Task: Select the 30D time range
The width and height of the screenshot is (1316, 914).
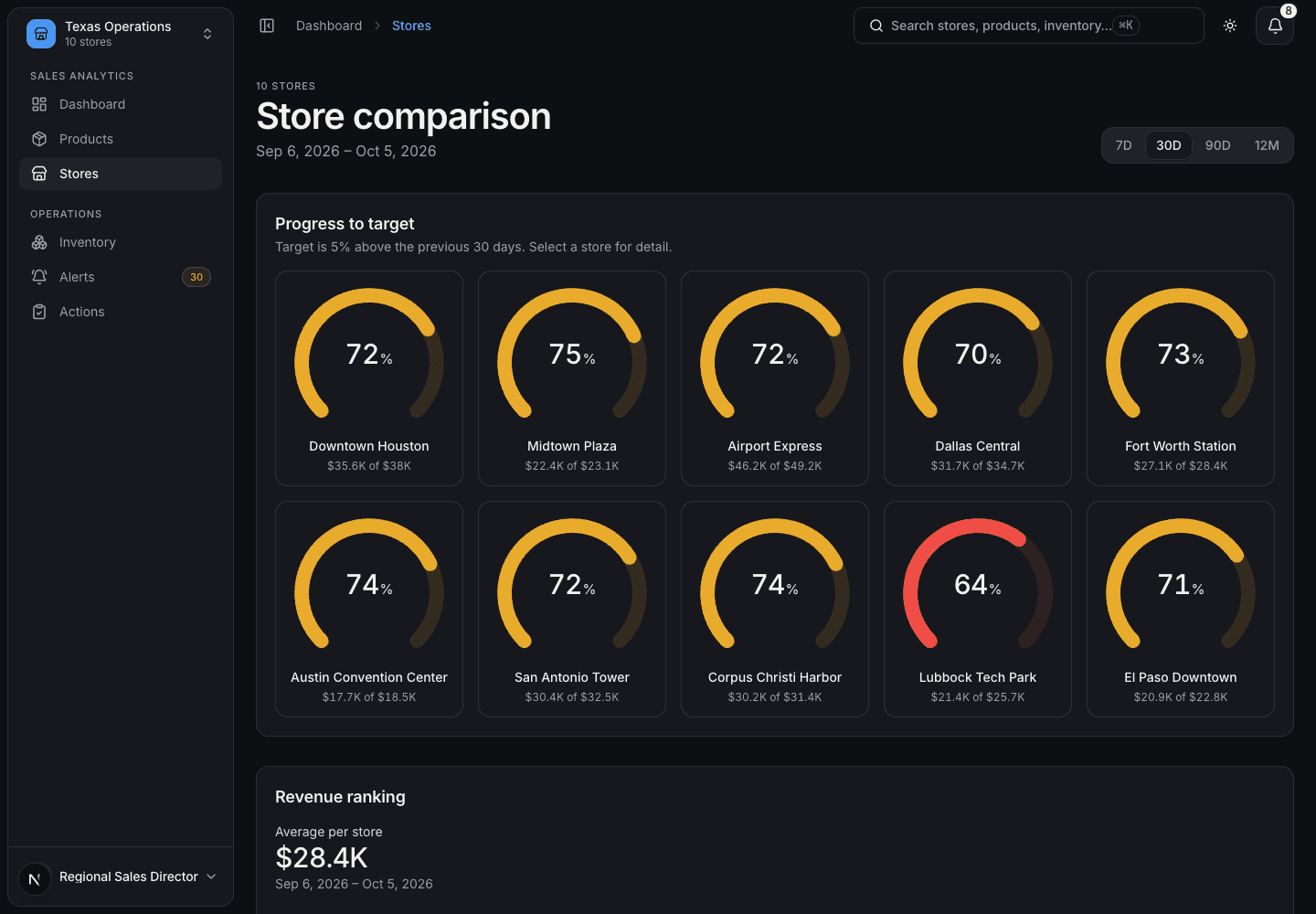Action: [x=1169, y=145]
